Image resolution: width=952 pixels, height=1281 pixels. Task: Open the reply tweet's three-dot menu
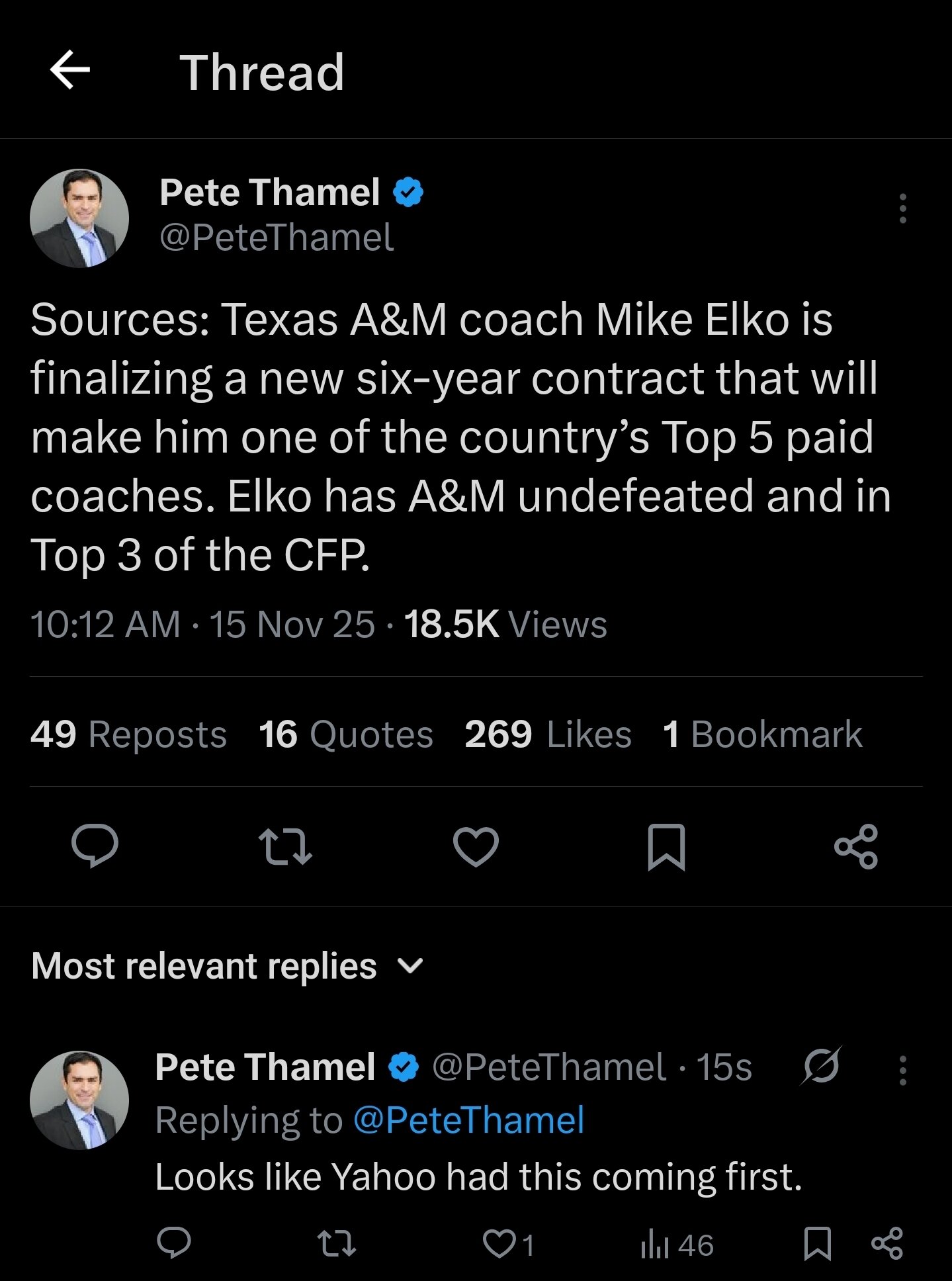[x=902, y=1070]
